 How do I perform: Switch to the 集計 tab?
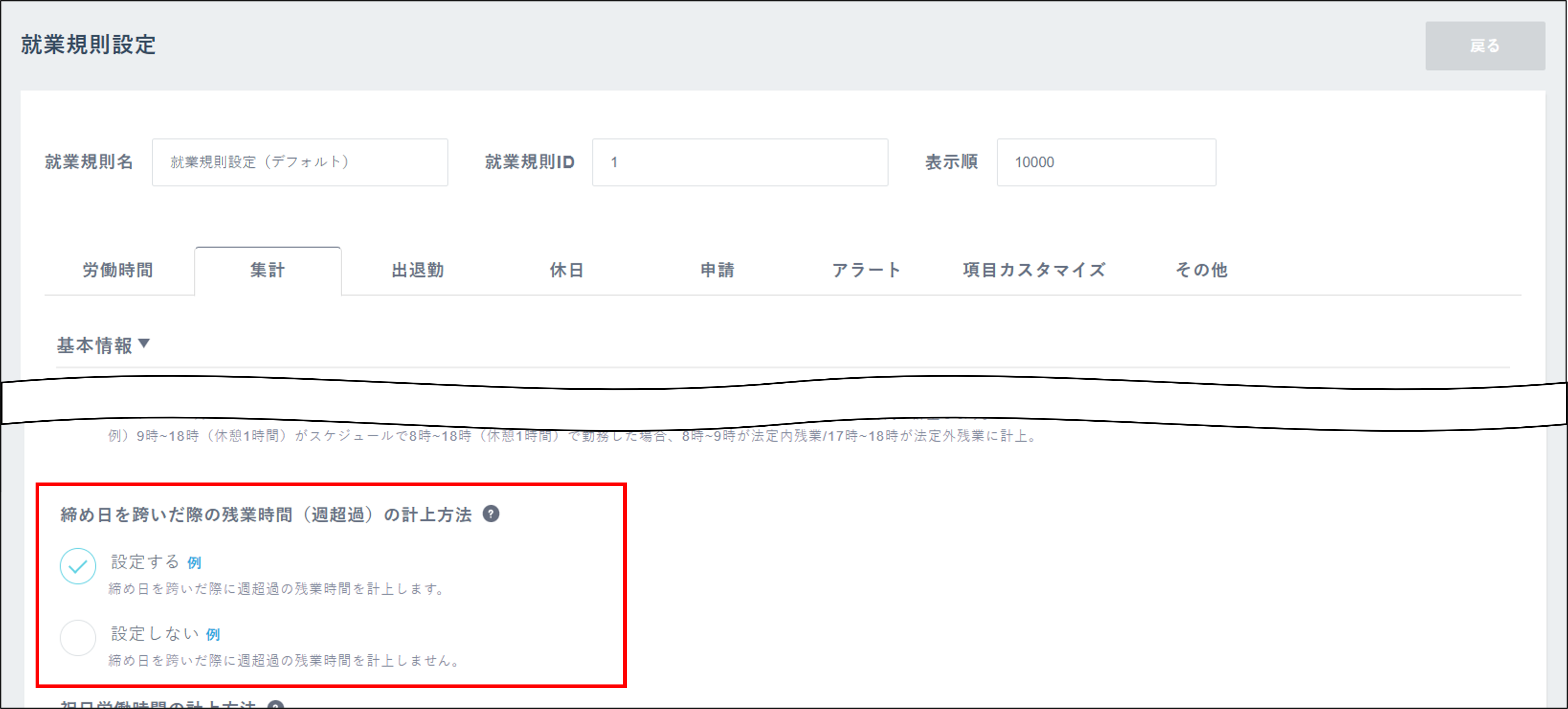[x=266, y=270]
